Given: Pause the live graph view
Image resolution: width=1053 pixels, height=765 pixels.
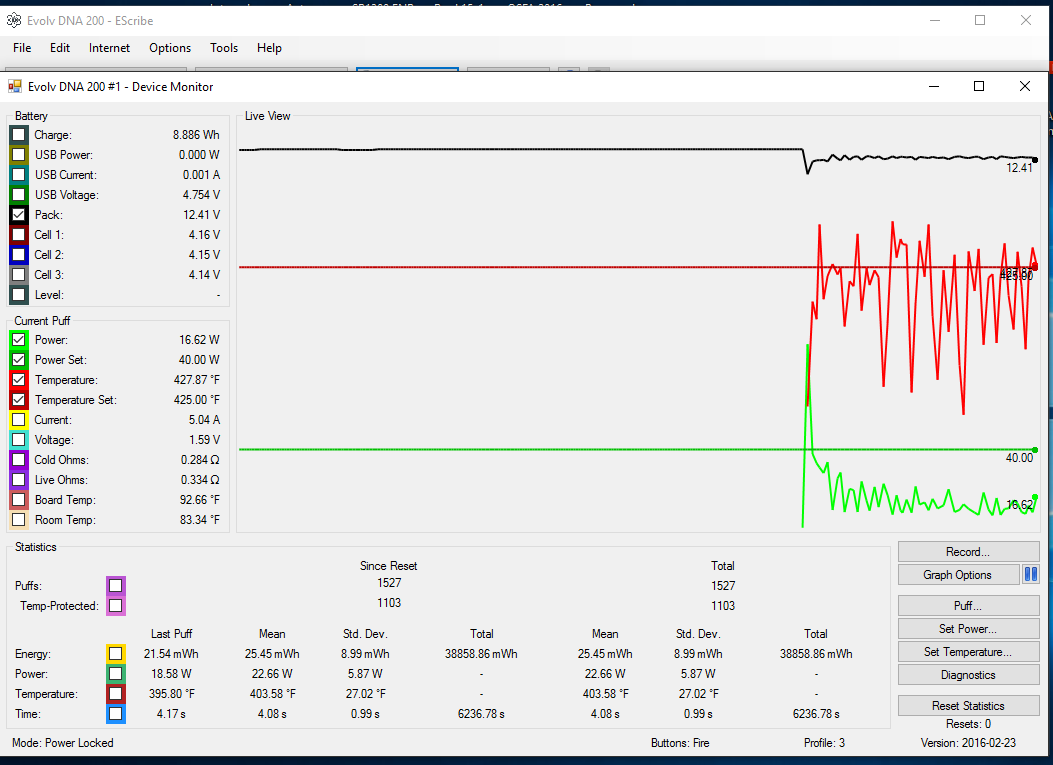Looking at the screenshot, I should click(x=1031, y=575).
